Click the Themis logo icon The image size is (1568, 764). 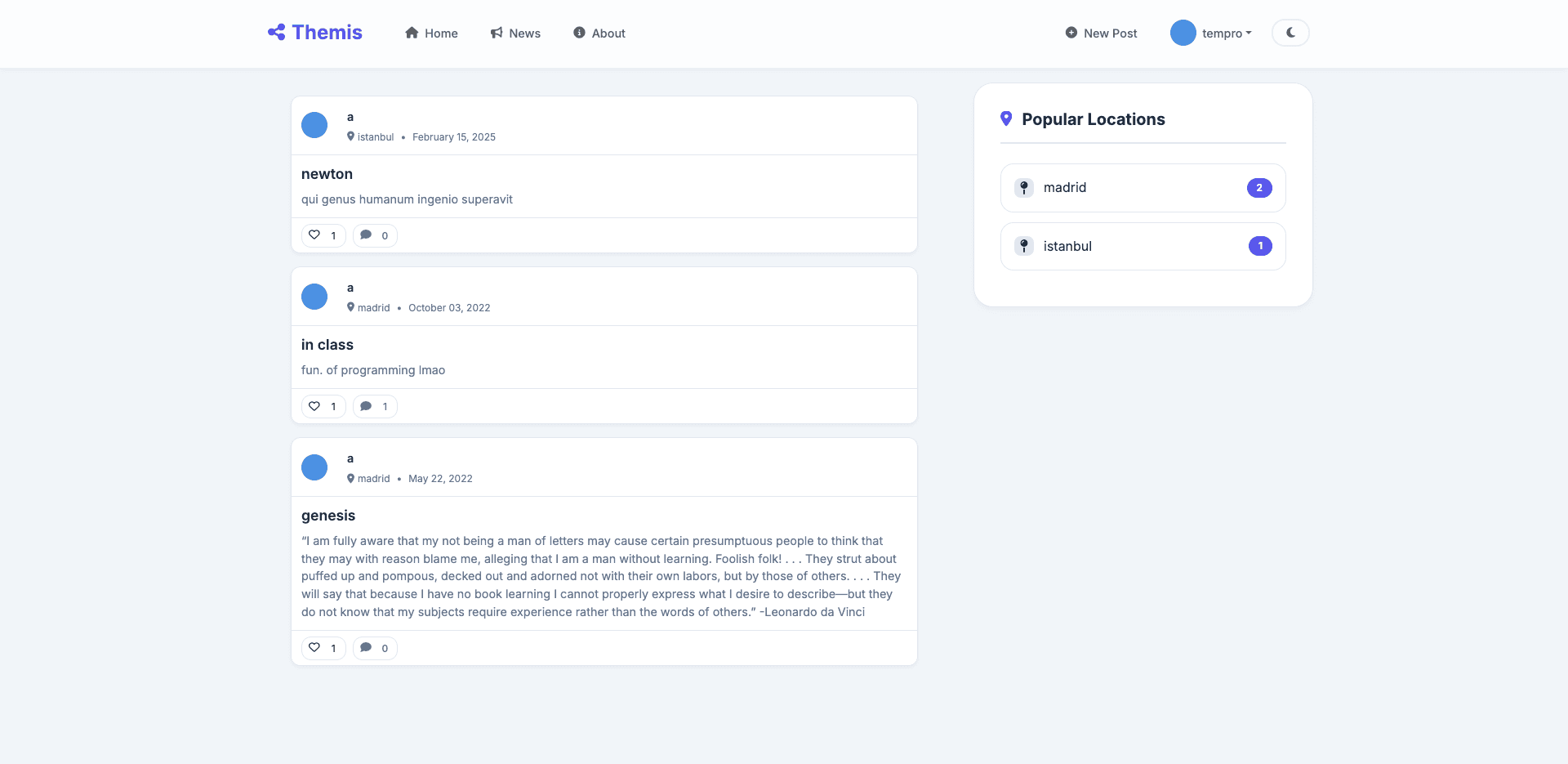(277, 33)
